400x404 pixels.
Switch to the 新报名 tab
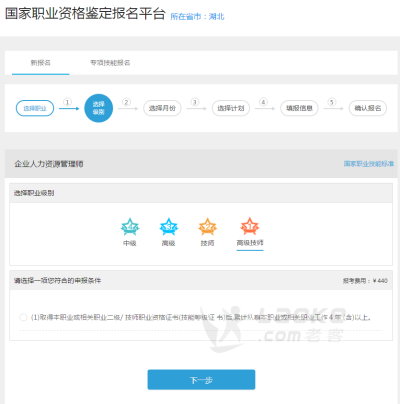(41, 63)
